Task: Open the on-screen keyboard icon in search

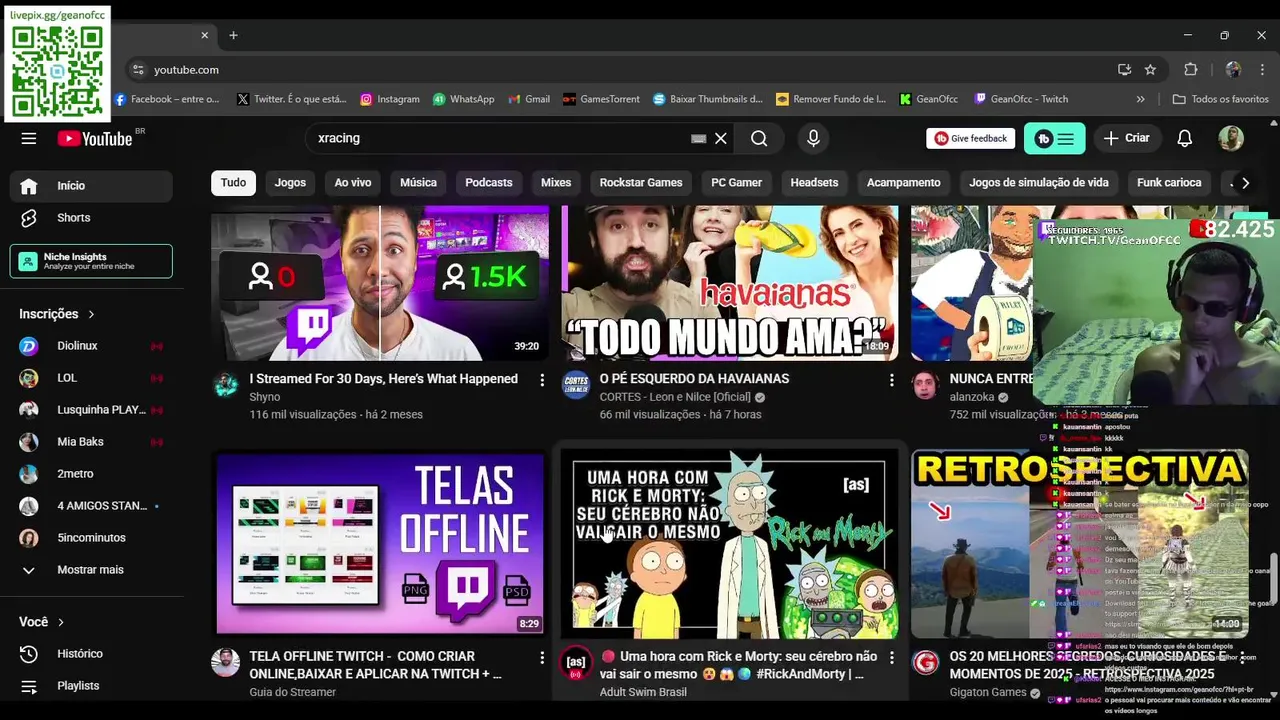Action: (698, 138)
